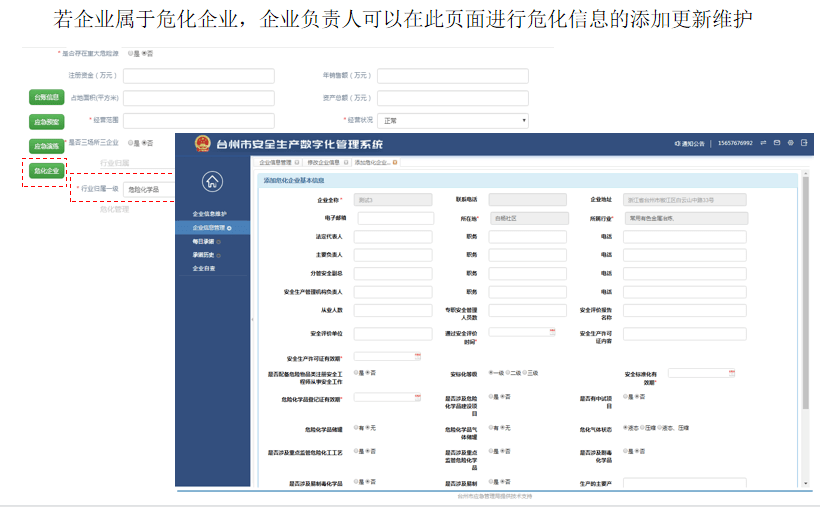
Task: Open the 所属行业 selector field
Action: tap(686, 218)
